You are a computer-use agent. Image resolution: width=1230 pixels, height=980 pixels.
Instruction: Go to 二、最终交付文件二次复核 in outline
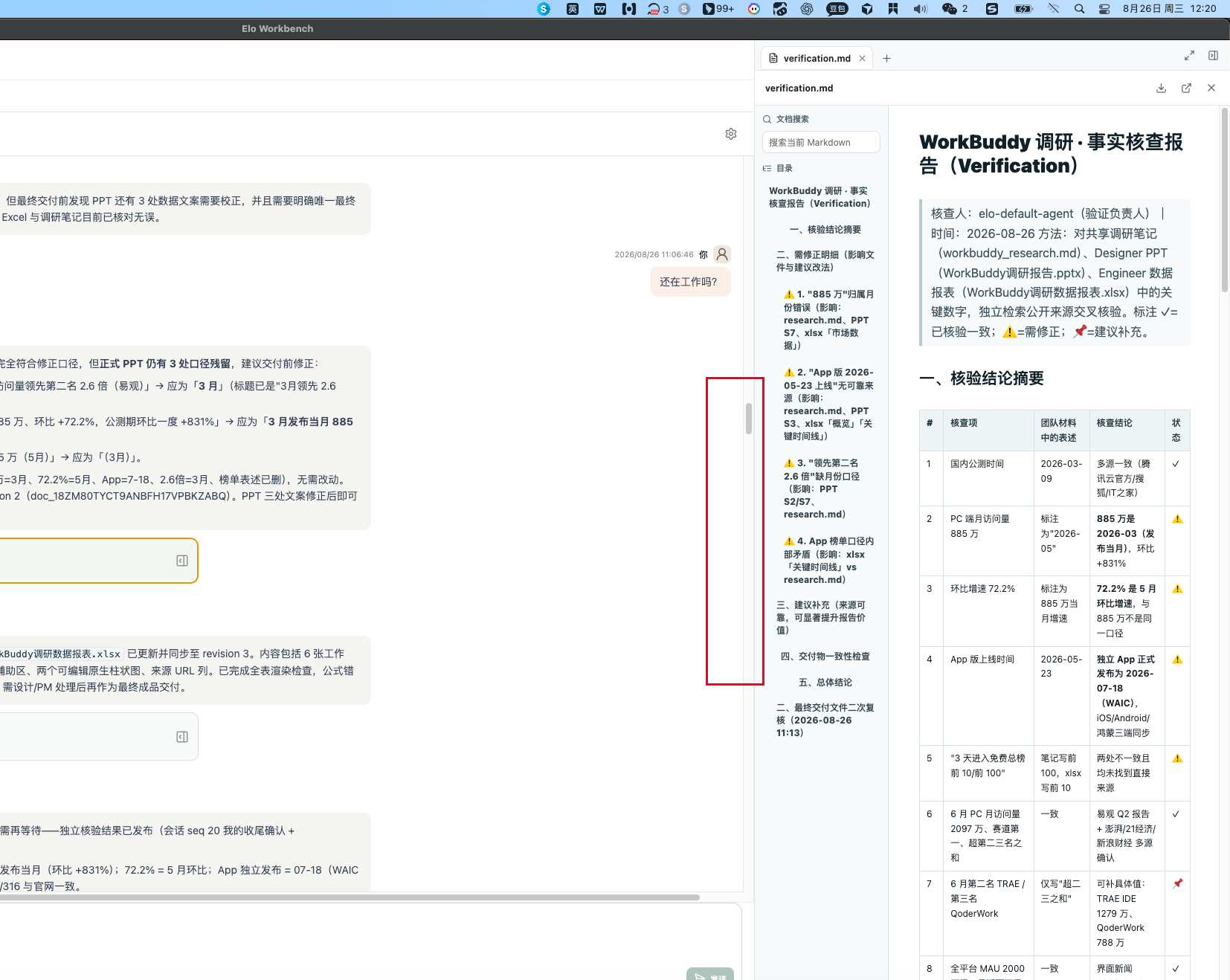click(825, 720)
